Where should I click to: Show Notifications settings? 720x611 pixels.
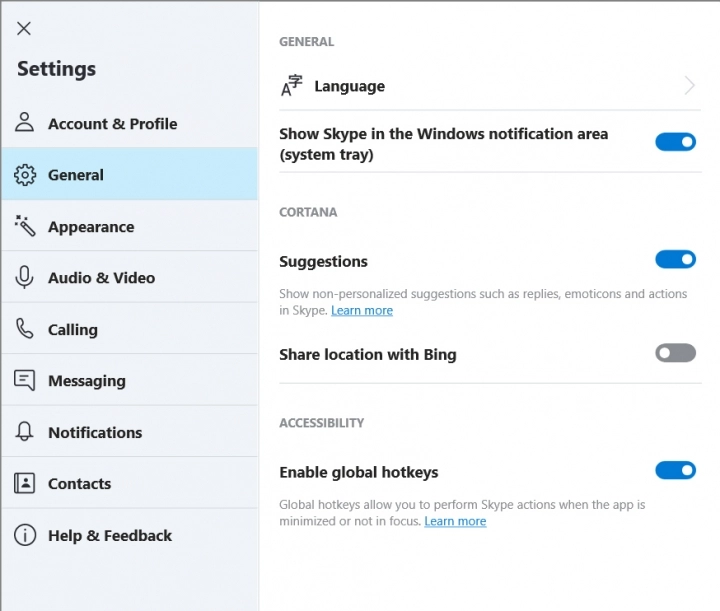coord(130,432)
